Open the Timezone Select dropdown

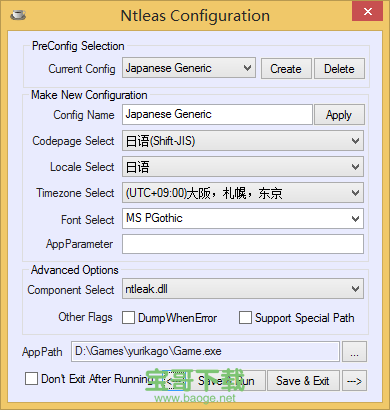(243, 193)
